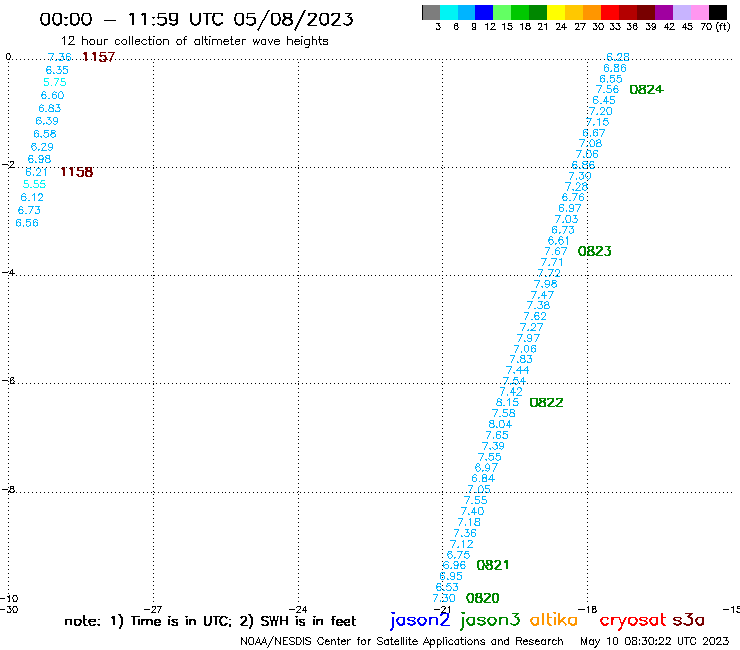Select the 5.75 wave height reading
Image resolution: width=740 pixels, height=650 pixels.
[55, 82]
